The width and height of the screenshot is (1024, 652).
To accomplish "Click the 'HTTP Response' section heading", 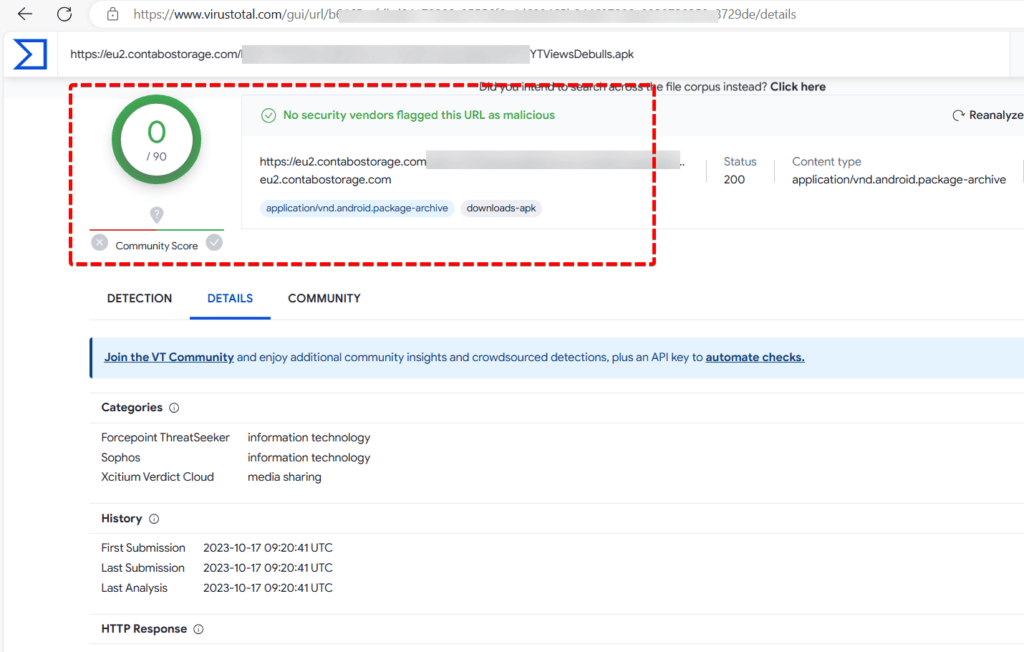I will pos(144,629).
